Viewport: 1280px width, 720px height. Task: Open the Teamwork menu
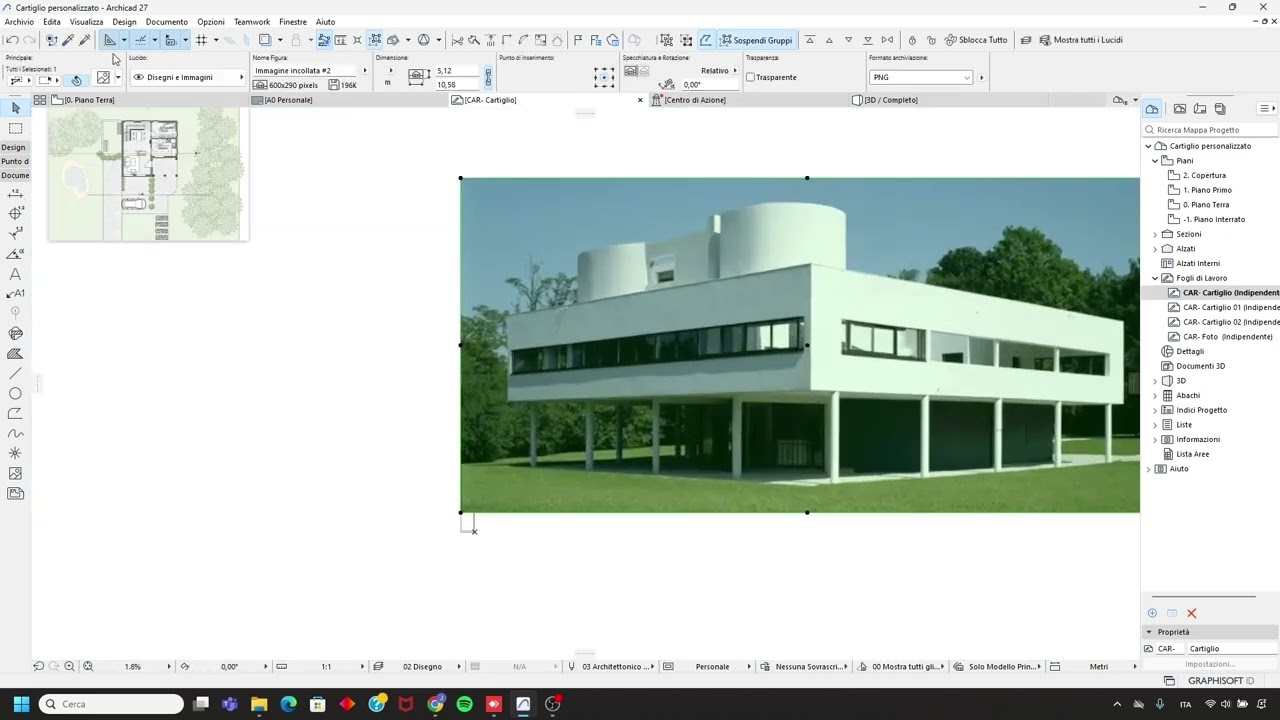coord(252,21)
